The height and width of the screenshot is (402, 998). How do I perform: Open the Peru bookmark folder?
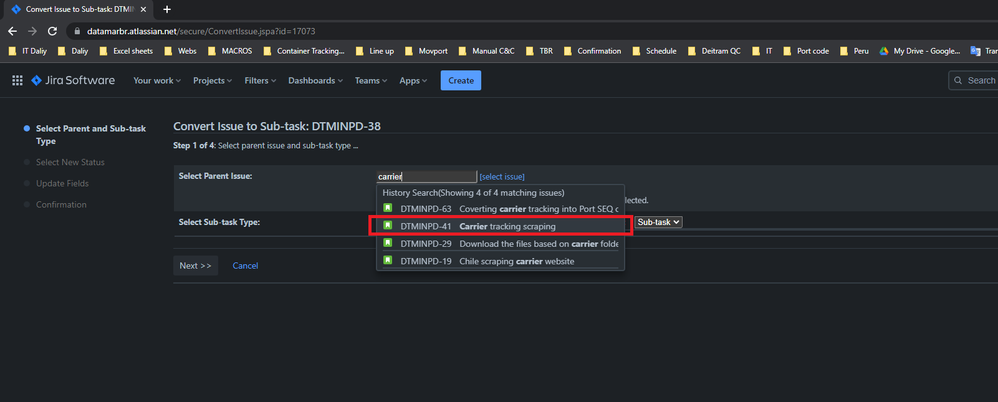(854, 51)
